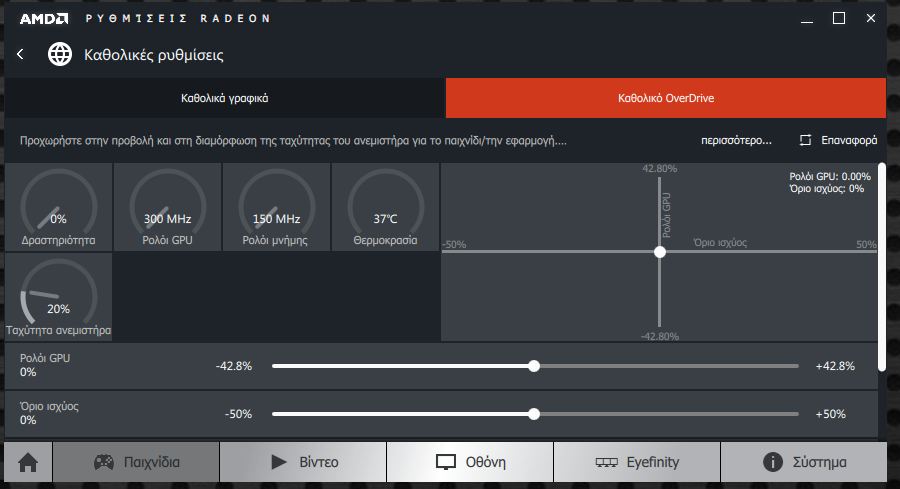This screenshot has height=489, width=900.
Task: Click the περισσότερο... link
Action: 736,140
